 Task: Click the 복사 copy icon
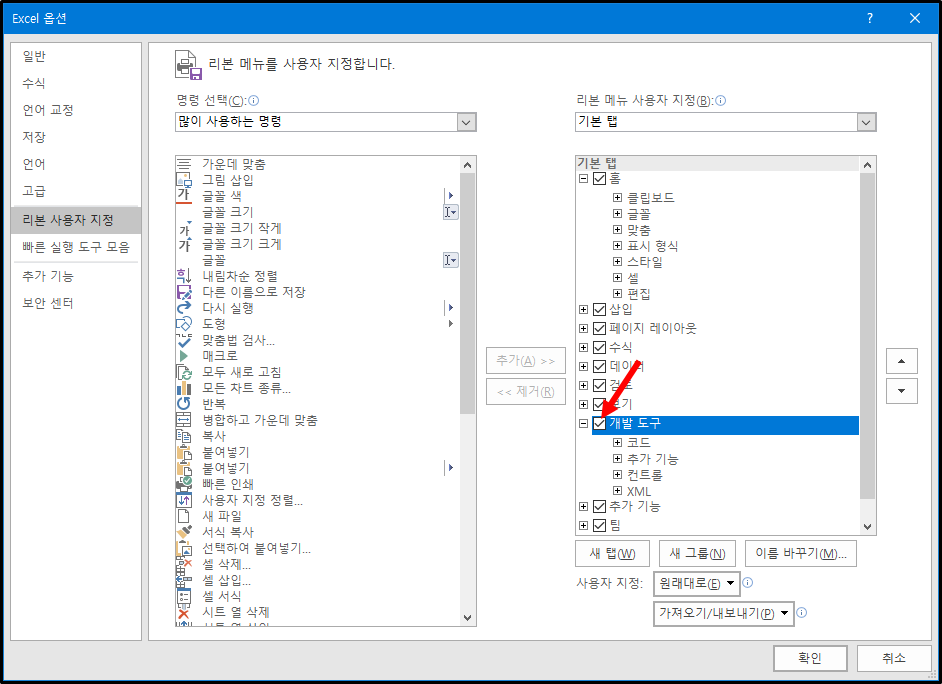pyautogui.click(x=184, y=436)
